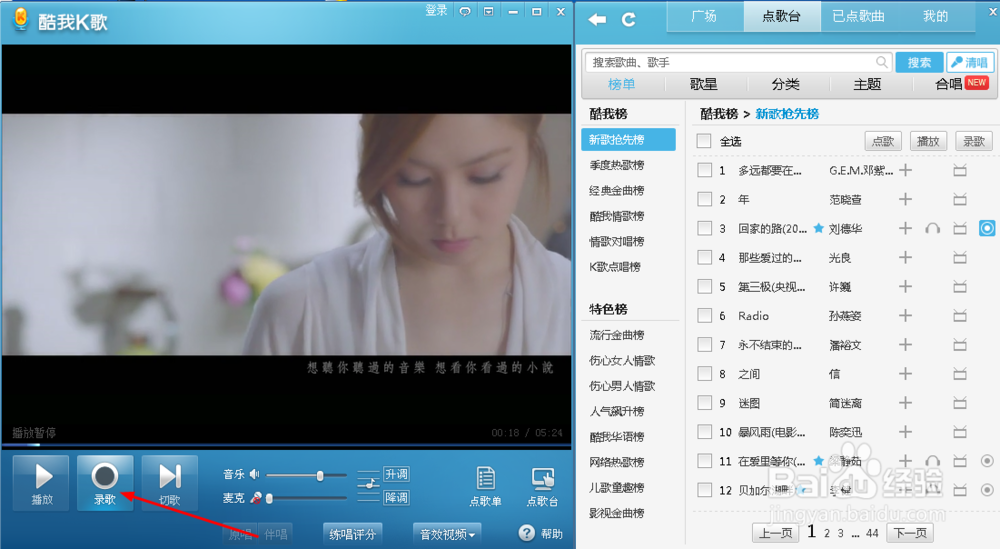Click the blue 搜索 search button

click(919, 62)
